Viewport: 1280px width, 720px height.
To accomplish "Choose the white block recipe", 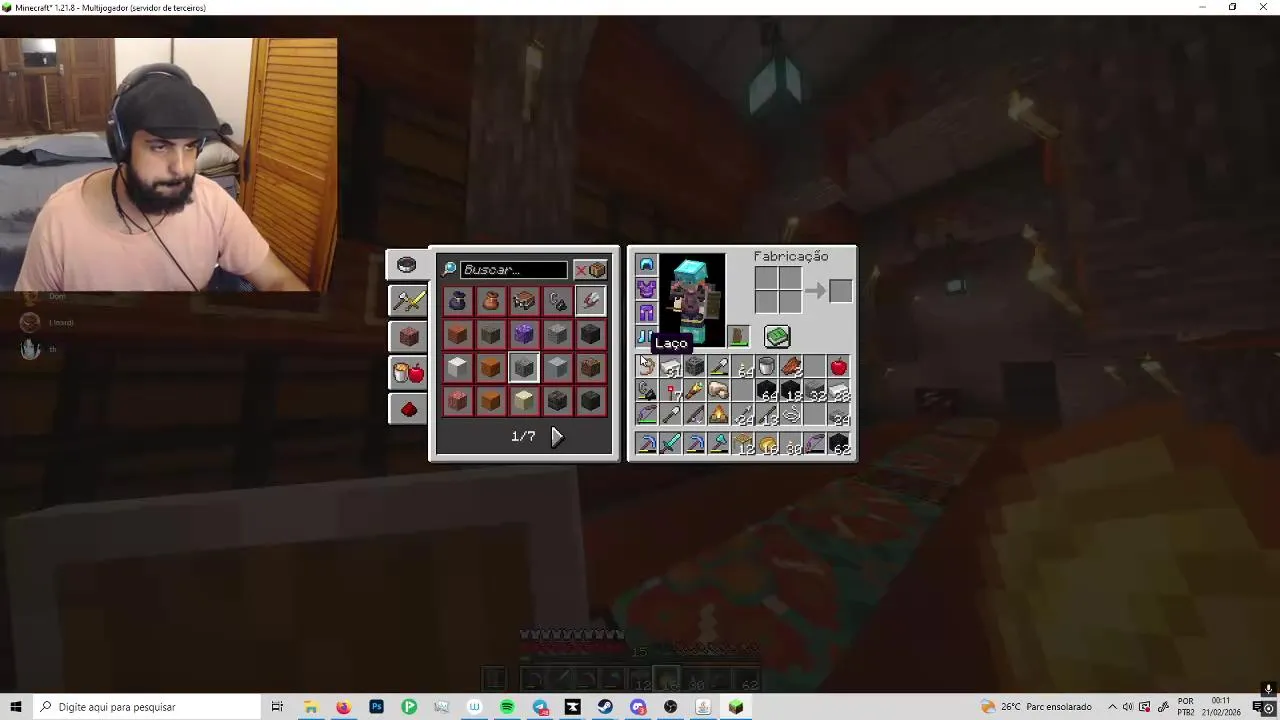I will click(457, 368).
